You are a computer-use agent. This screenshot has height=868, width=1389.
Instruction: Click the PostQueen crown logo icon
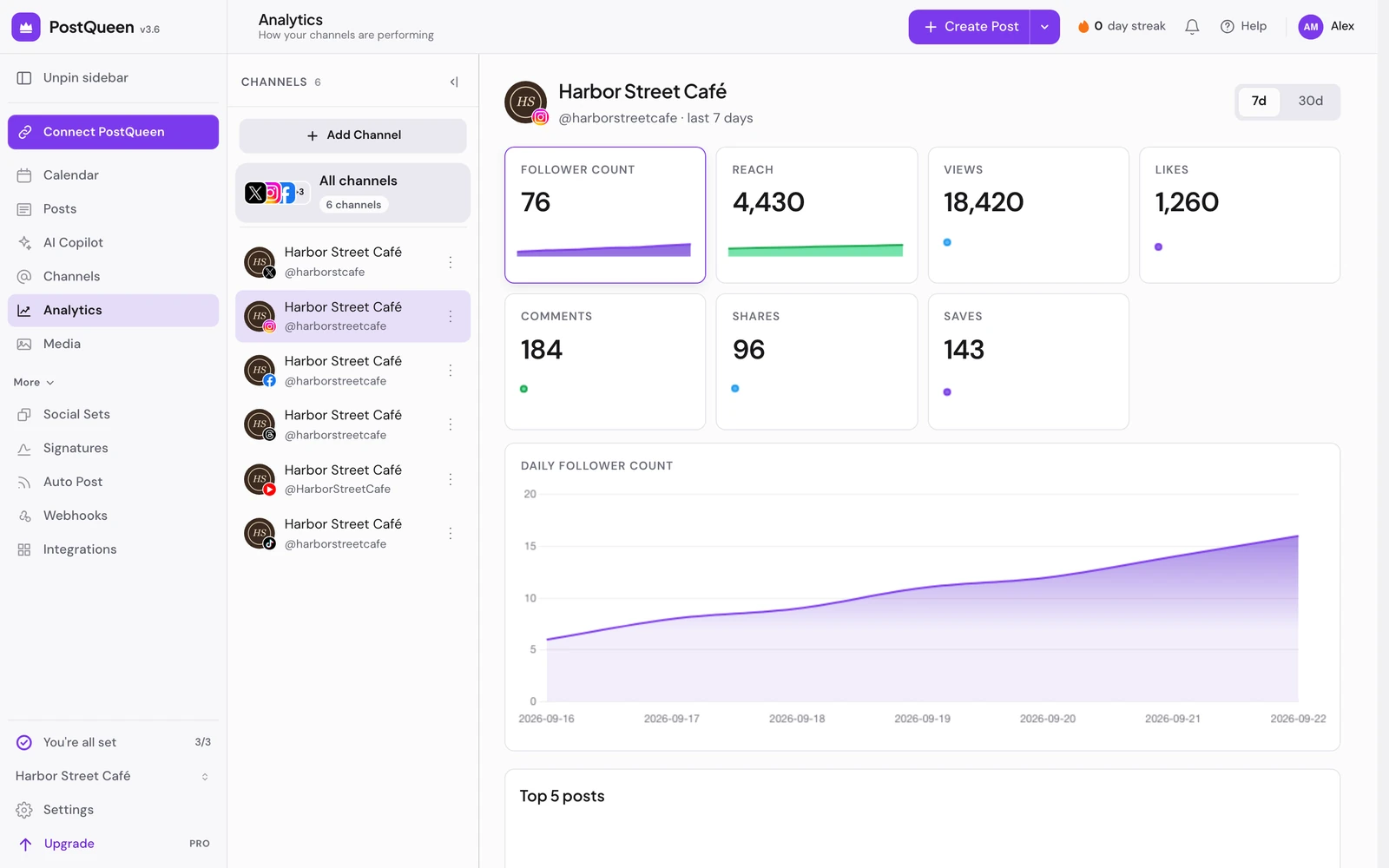point(26,27)
